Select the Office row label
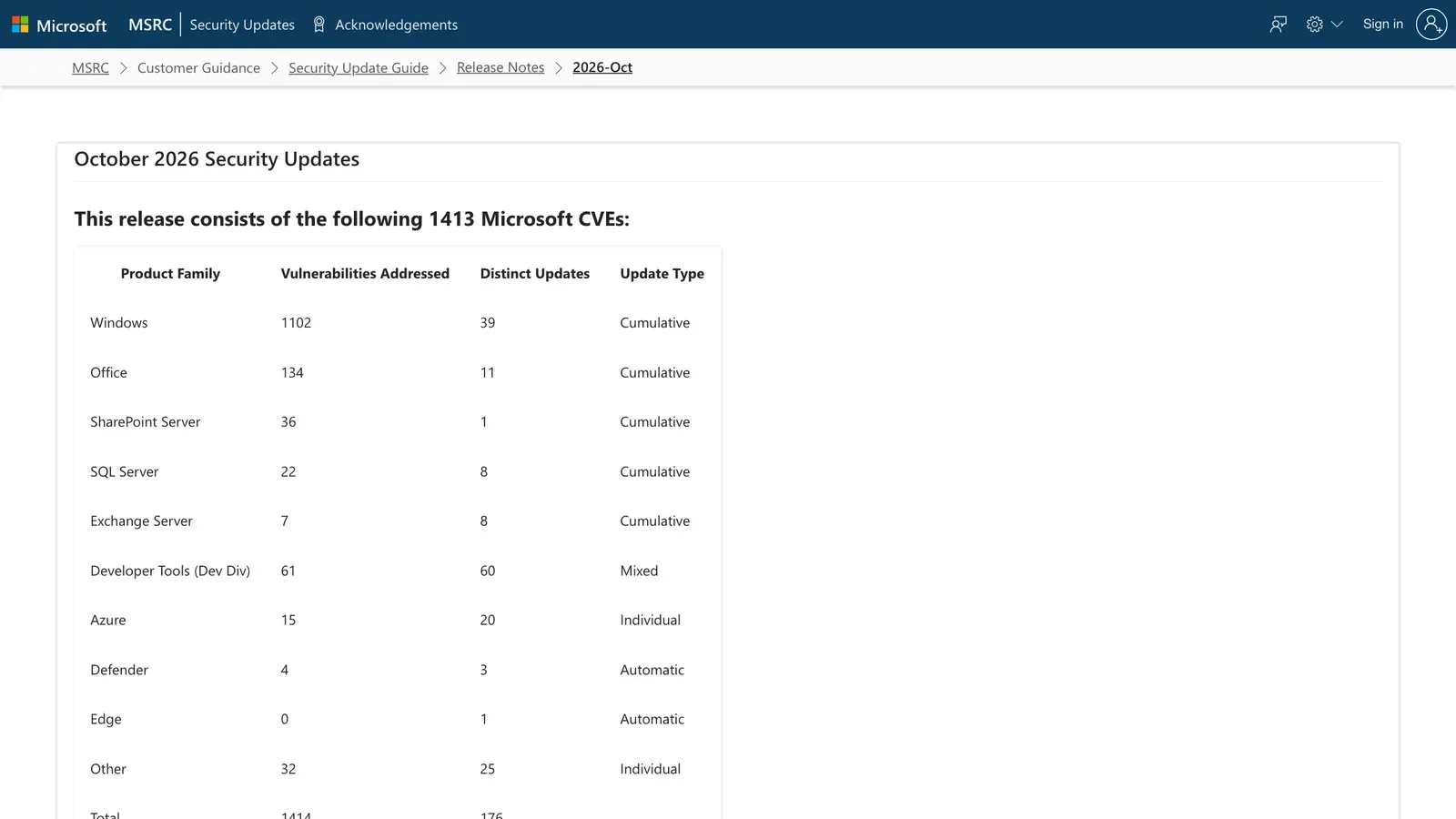1456x819 pixels. click(x=108, y=373)
